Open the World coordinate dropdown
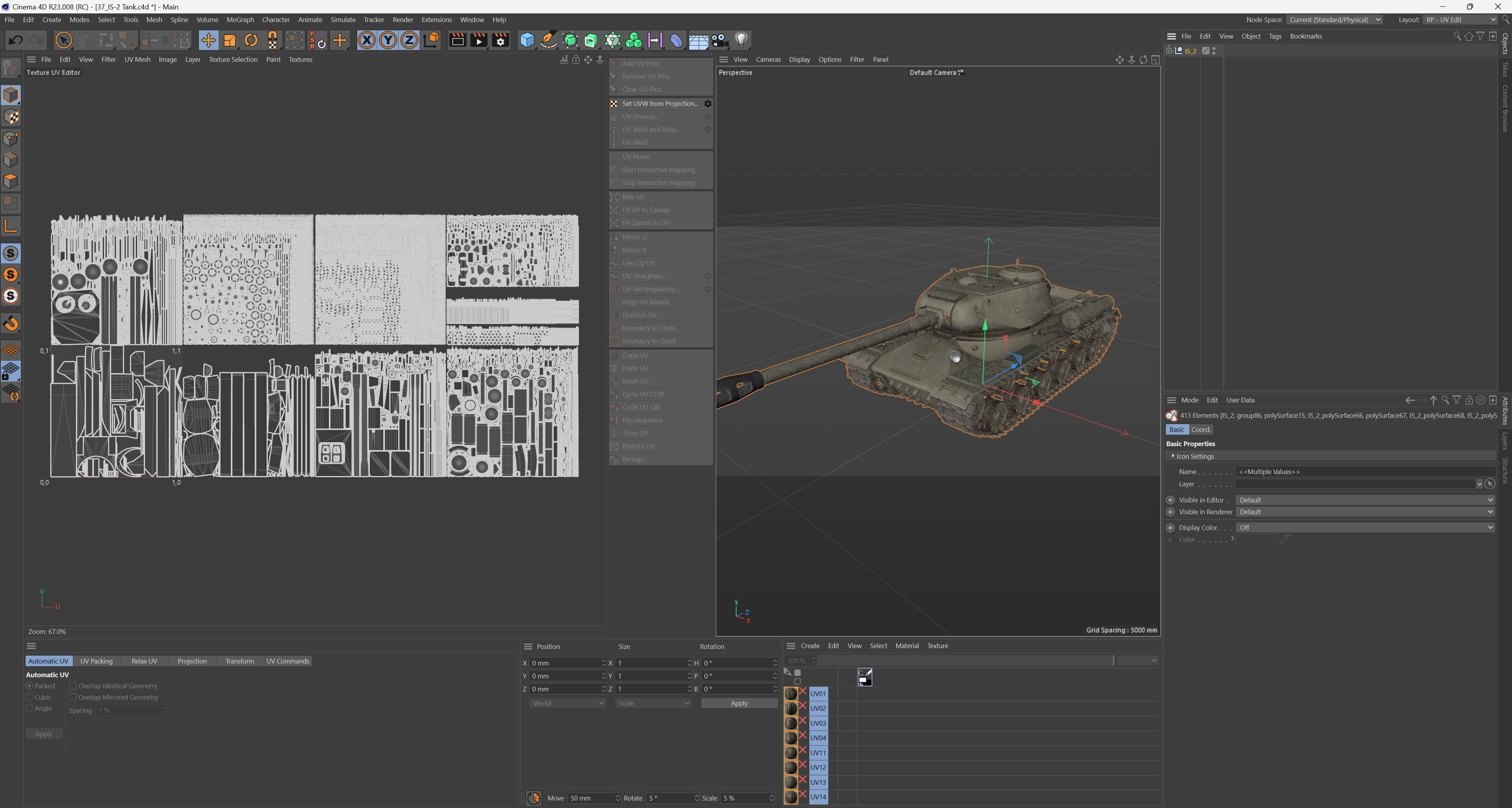 (567, 704)
